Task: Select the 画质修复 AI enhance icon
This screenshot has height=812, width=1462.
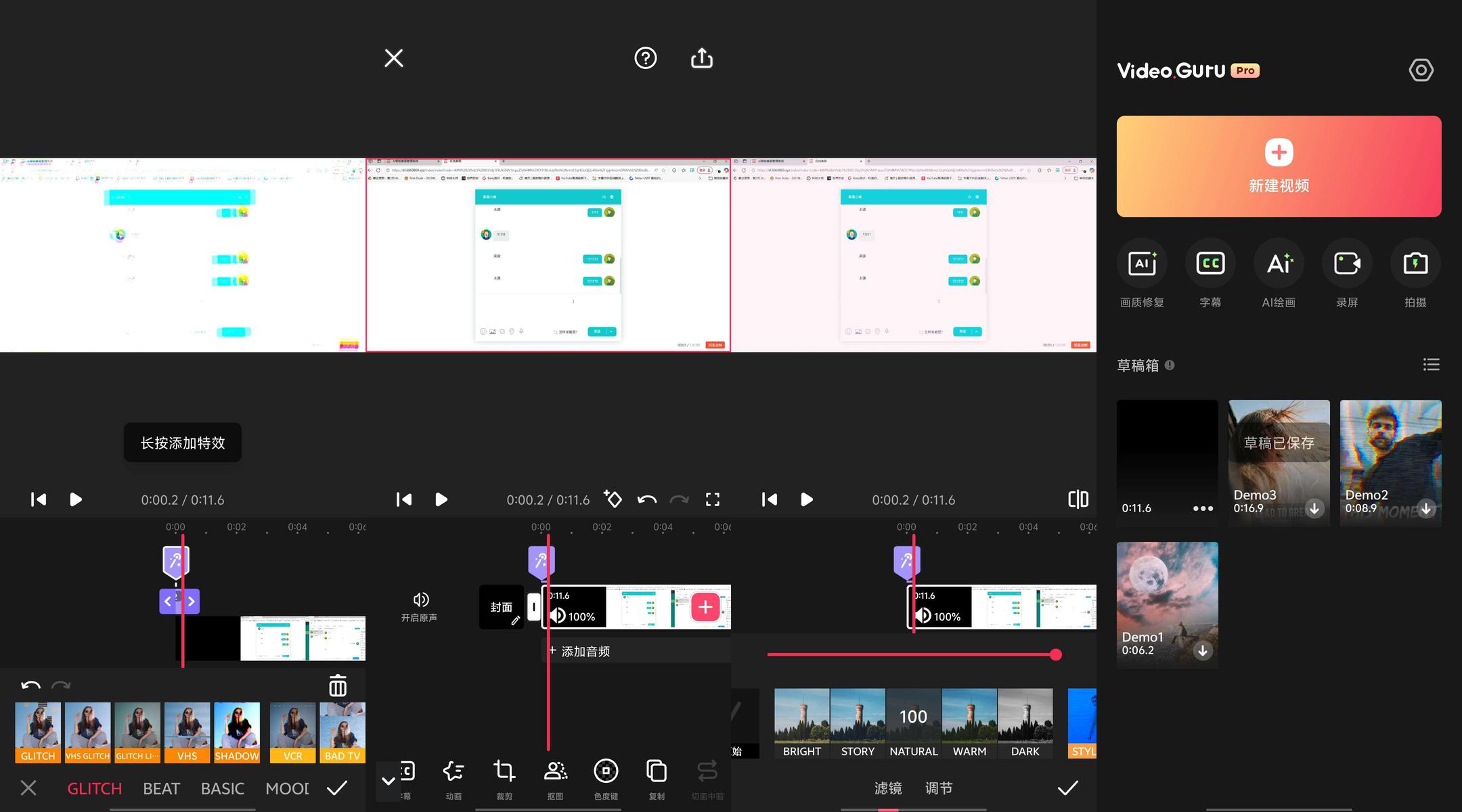Action: point(1143,264)
